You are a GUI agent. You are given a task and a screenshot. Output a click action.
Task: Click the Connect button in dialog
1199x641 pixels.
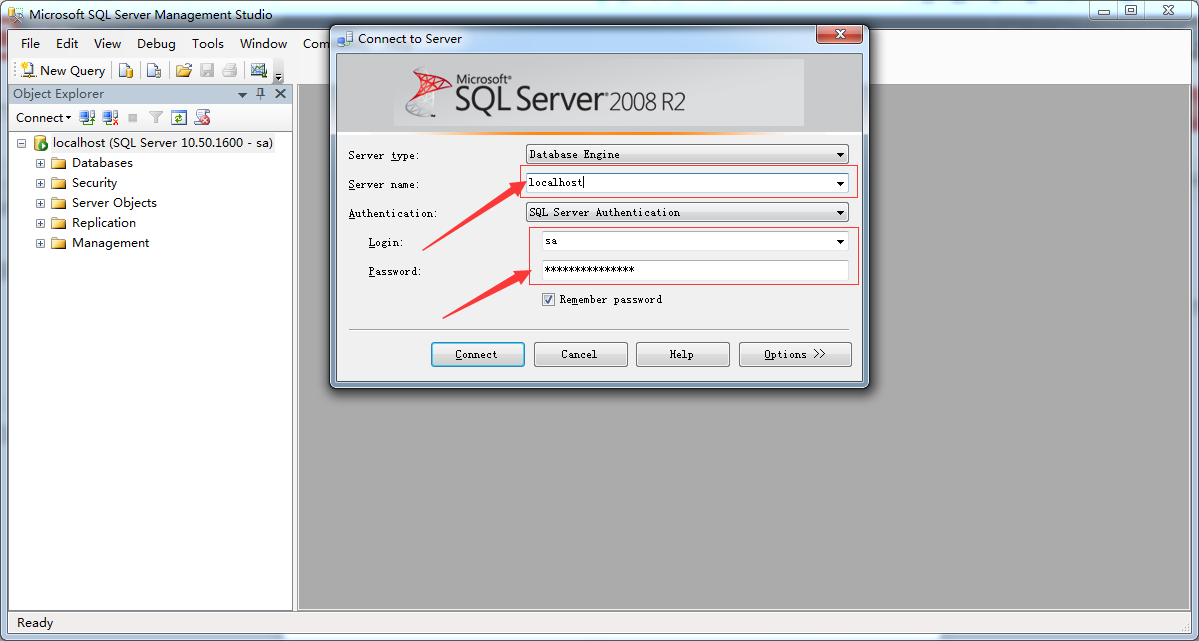tap(477, 354)
